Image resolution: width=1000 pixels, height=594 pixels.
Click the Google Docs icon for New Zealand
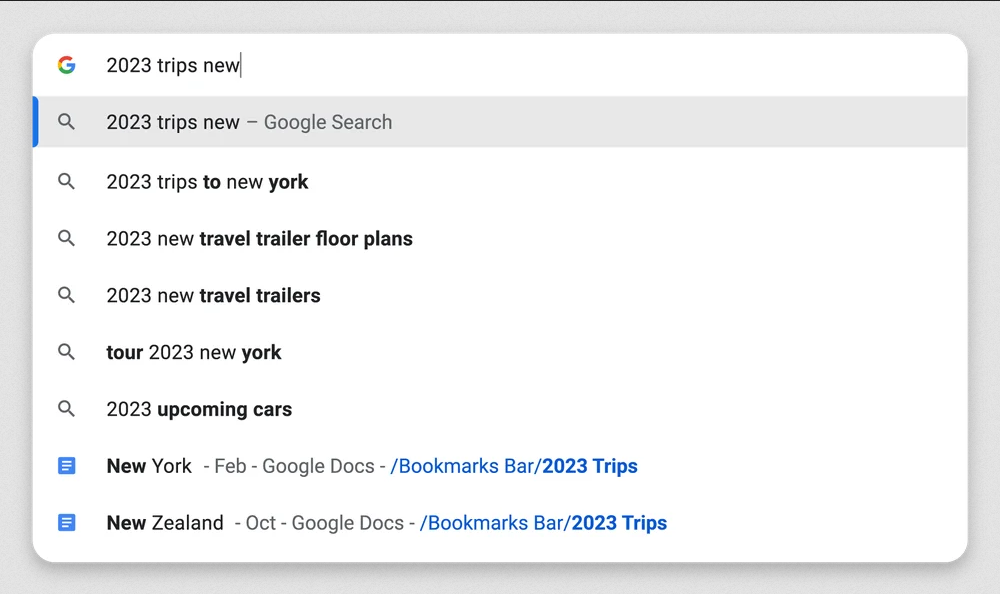[66, 523]
